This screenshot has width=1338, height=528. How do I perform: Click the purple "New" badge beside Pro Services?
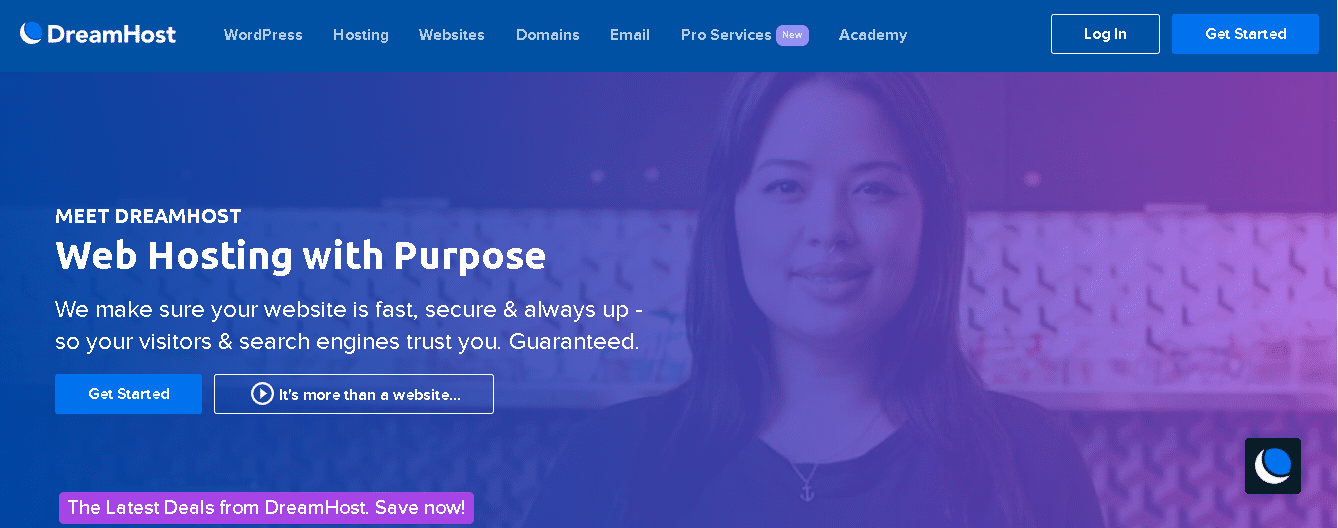click(792, 35)
